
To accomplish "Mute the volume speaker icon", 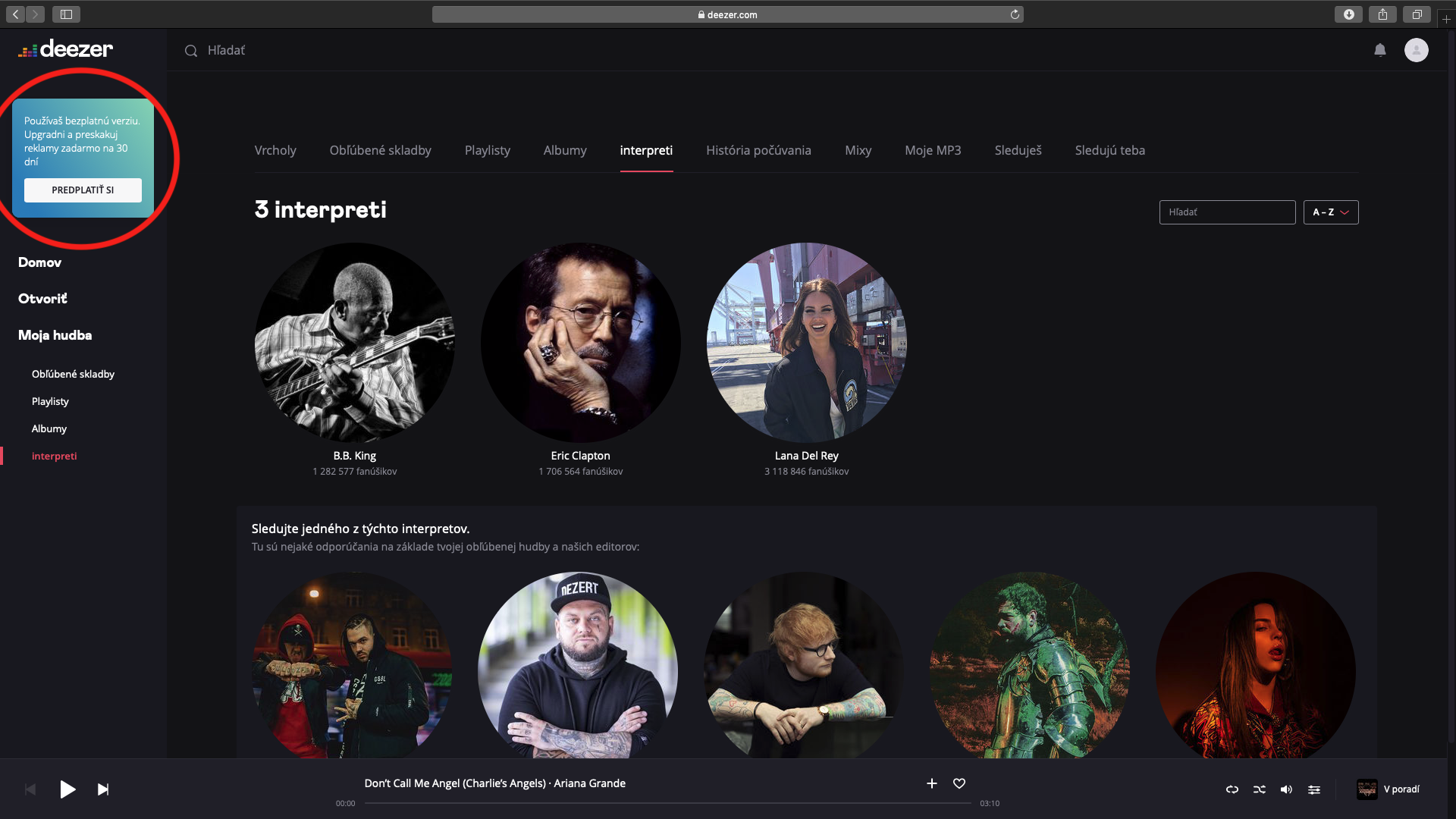I will 1286,789.
